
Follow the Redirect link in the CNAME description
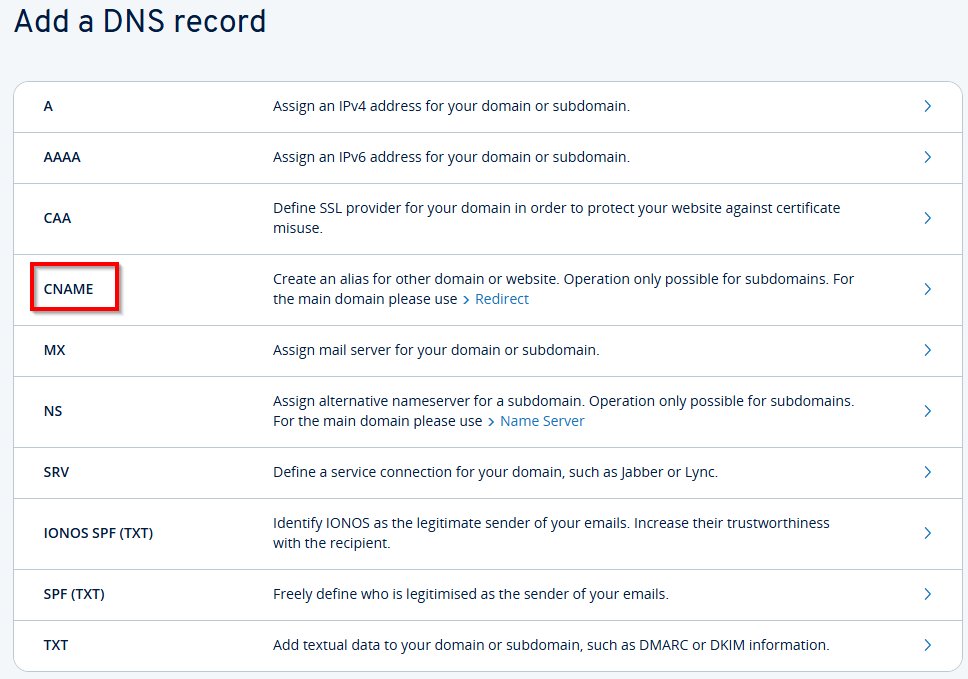[501, 299]
